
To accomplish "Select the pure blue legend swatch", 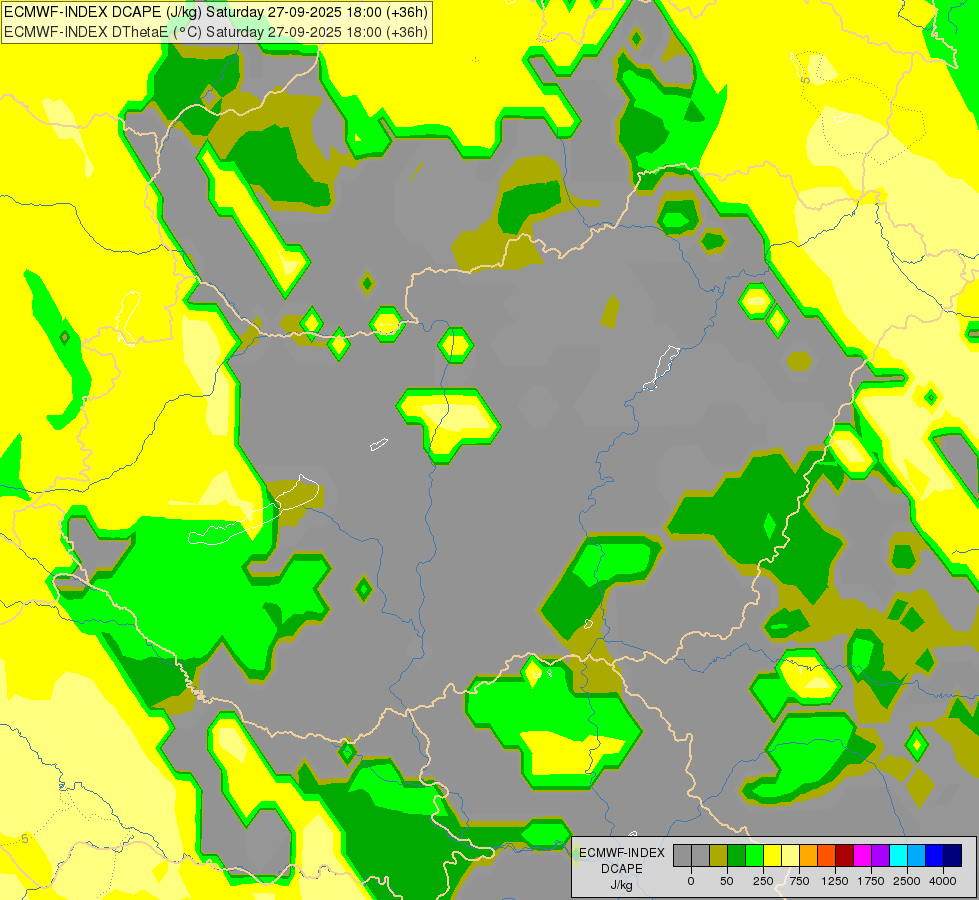I will (935, 856).
